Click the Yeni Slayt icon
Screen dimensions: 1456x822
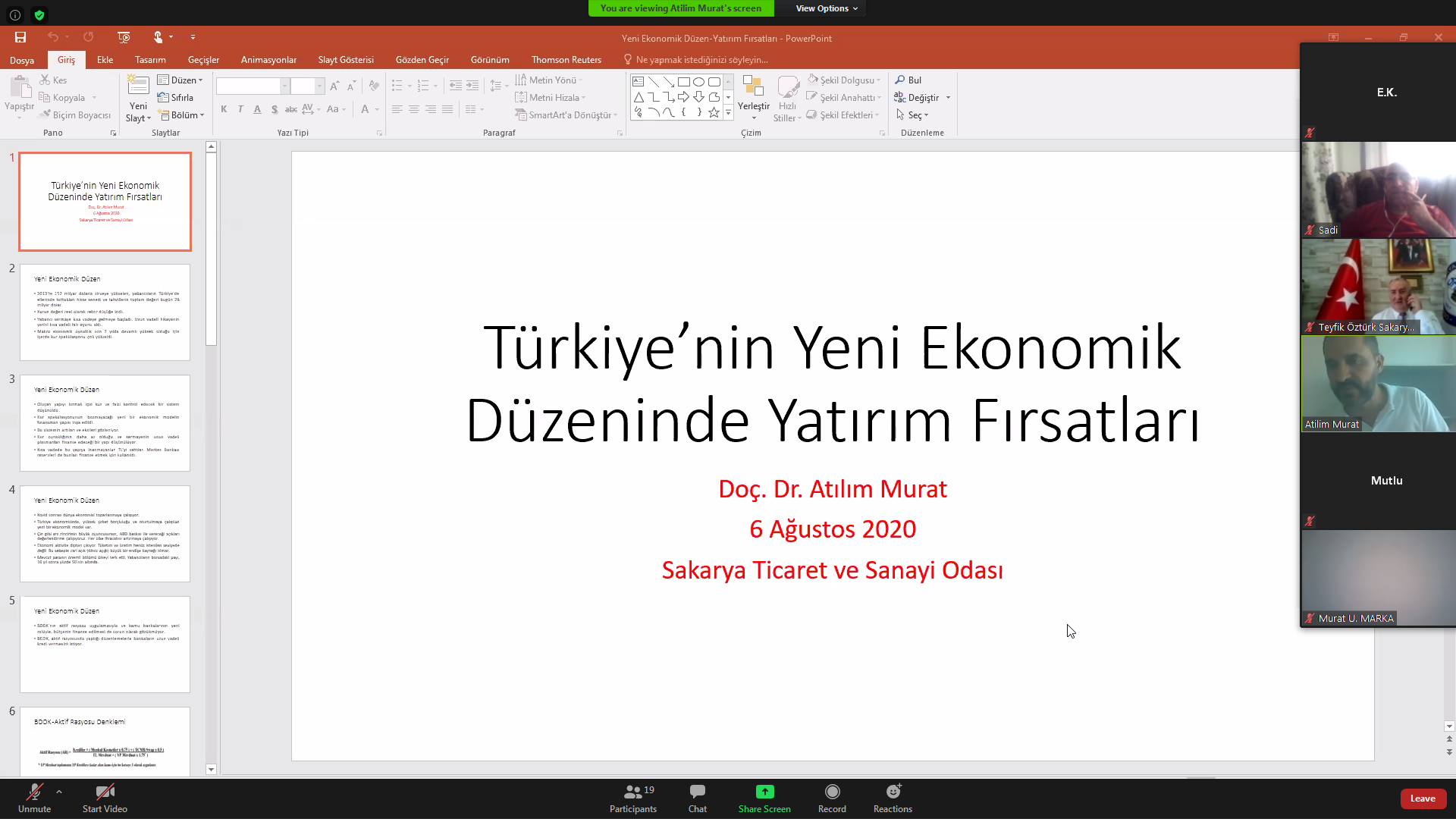pyautogui.click(x=138, y=85)
